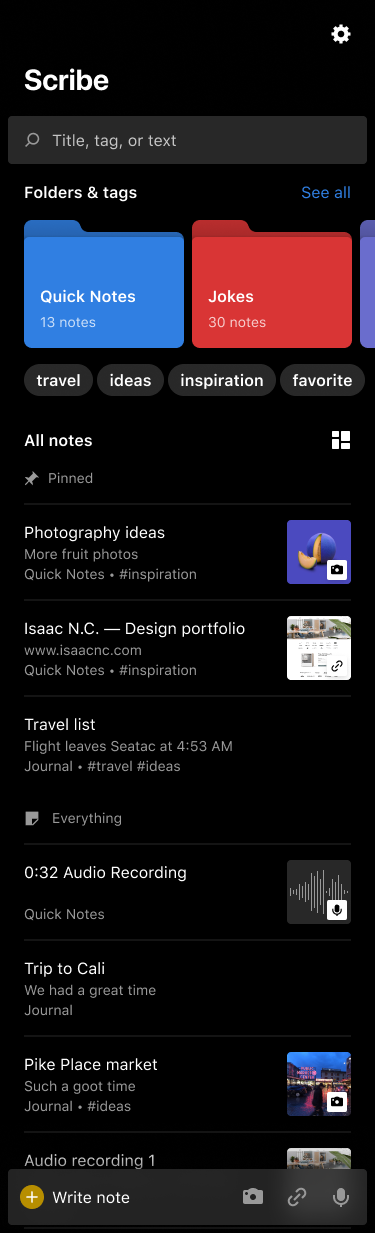Open the red Jokes folder
The height and width of the screenshot is (1233, 375).
click(272, 284)
